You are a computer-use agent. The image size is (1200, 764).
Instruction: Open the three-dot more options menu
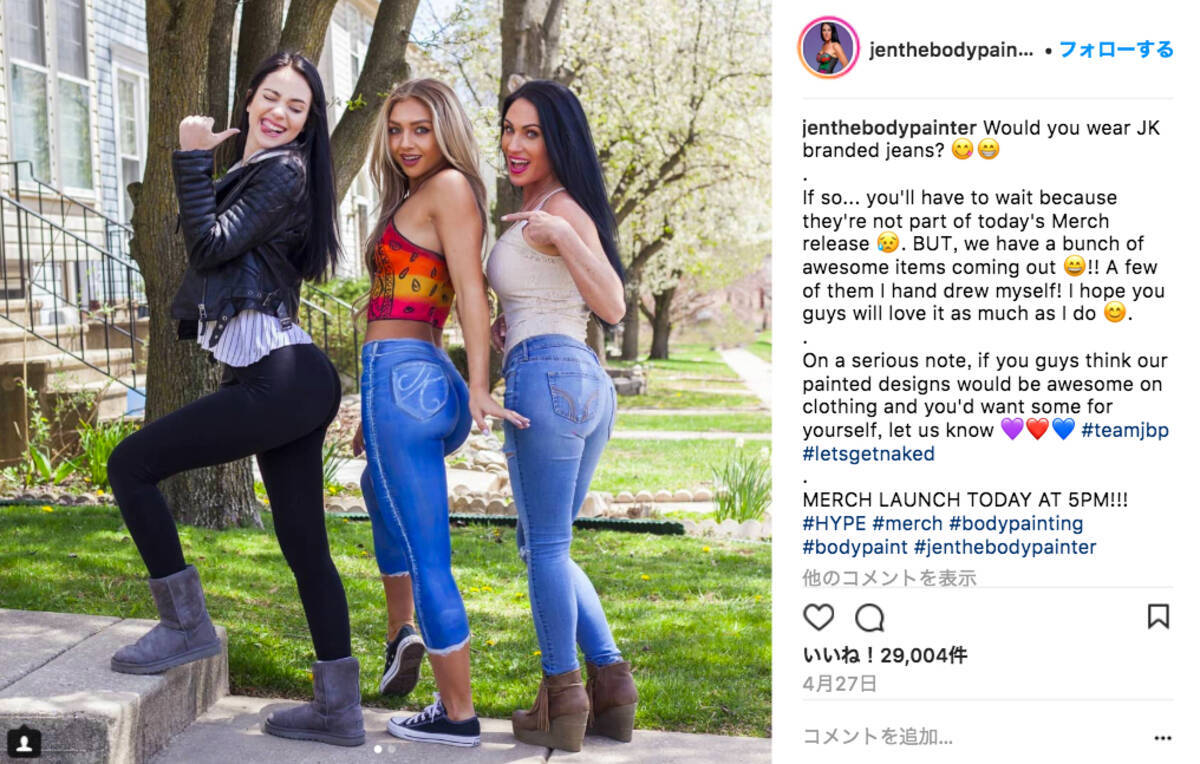pos(1162,738)
